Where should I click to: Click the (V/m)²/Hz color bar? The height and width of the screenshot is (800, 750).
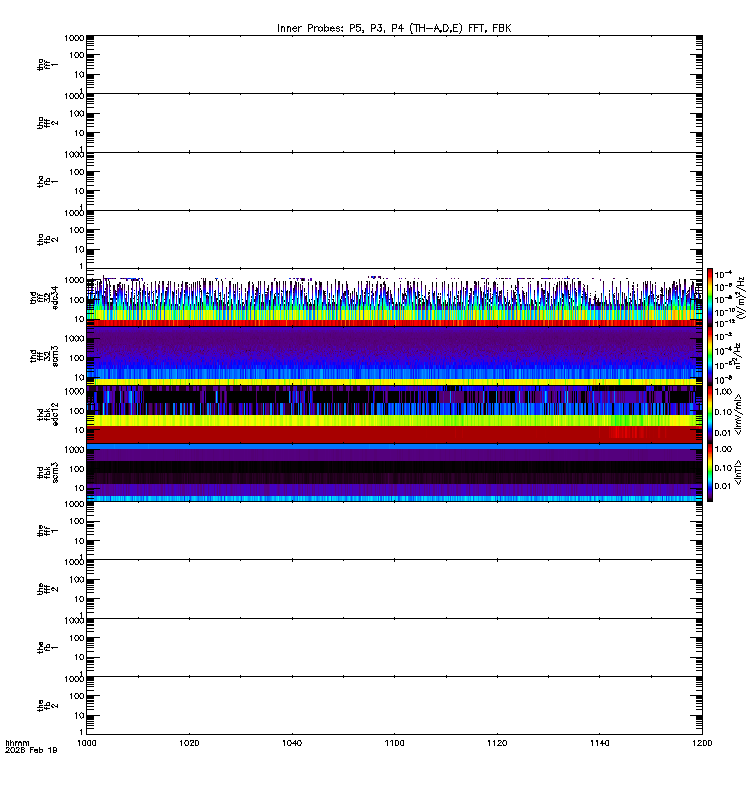coord(710,298)
